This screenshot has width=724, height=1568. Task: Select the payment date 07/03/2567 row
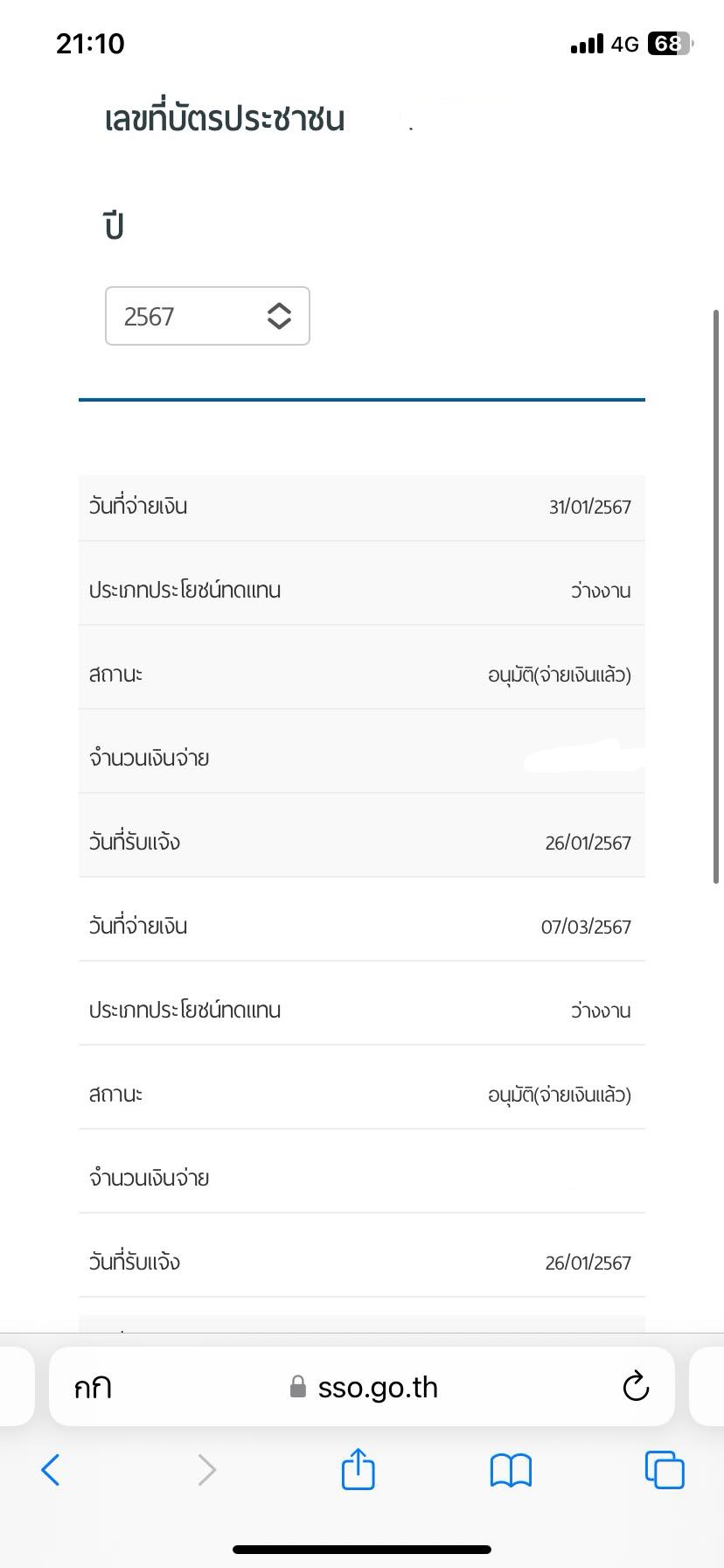tap(362, 927)
